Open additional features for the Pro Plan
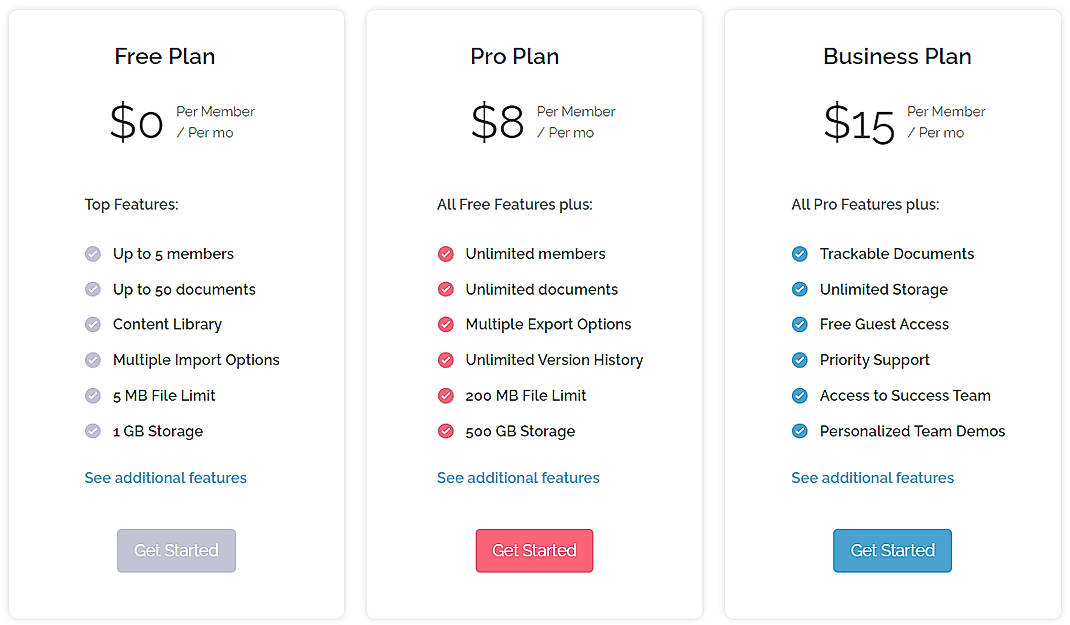1070x625 pixels. tap(518, 478)
